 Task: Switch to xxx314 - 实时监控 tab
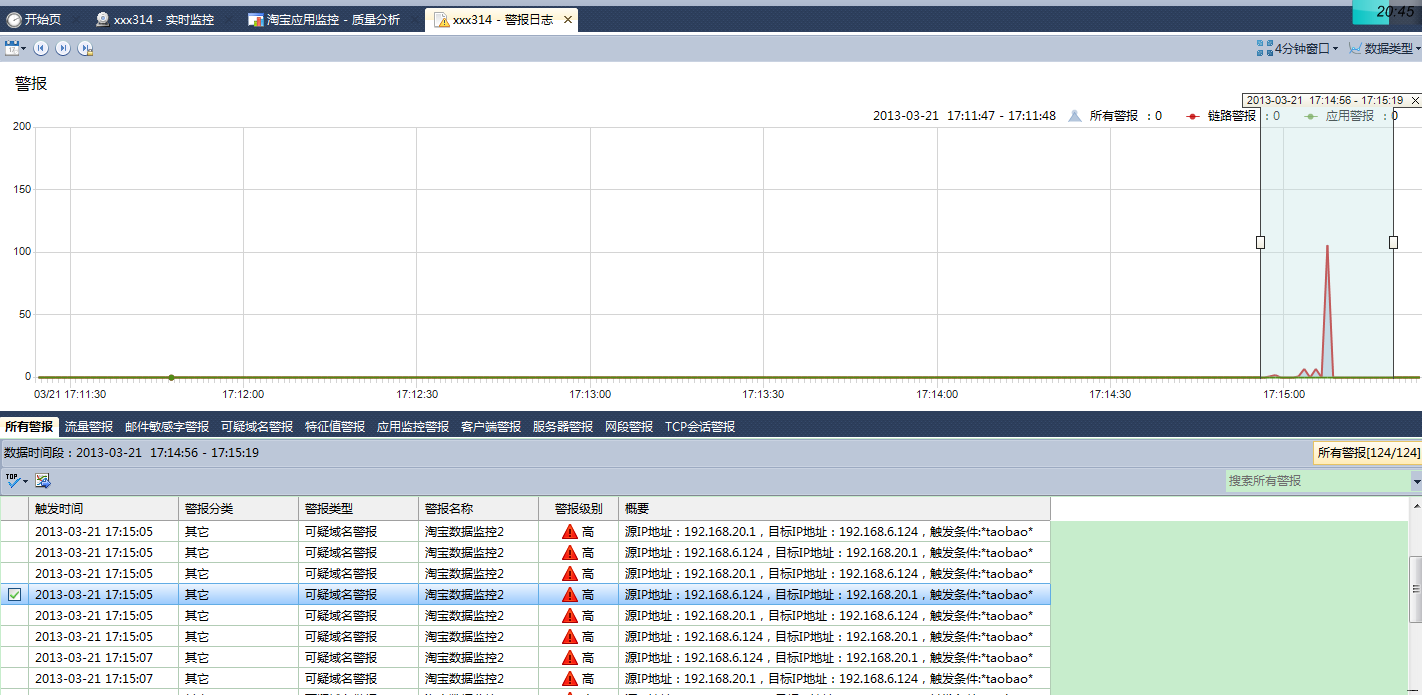[154, 19]
